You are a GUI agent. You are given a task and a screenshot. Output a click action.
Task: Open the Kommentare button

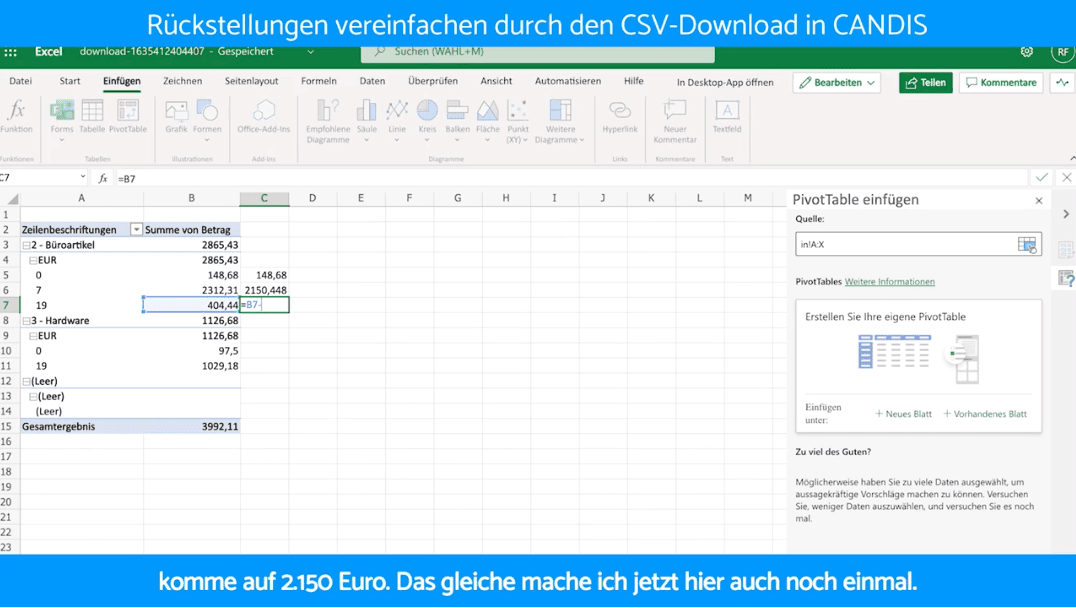[1001, 82]
